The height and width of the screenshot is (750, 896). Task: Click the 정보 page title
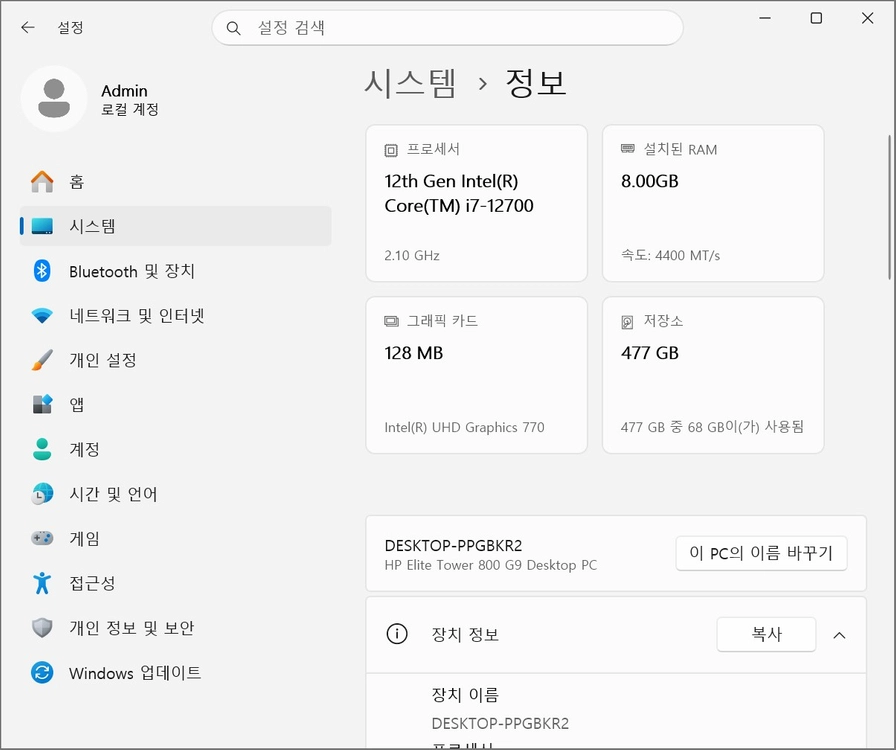pos(536,83)
